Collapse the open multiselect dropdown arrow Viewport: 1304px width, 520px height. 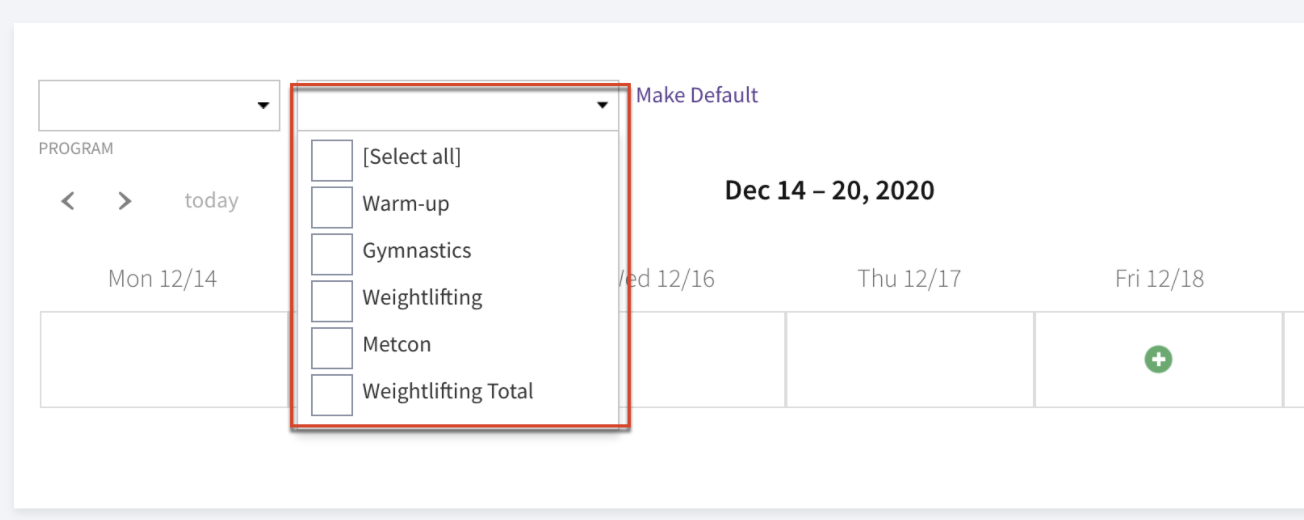[x=602, y=105]
